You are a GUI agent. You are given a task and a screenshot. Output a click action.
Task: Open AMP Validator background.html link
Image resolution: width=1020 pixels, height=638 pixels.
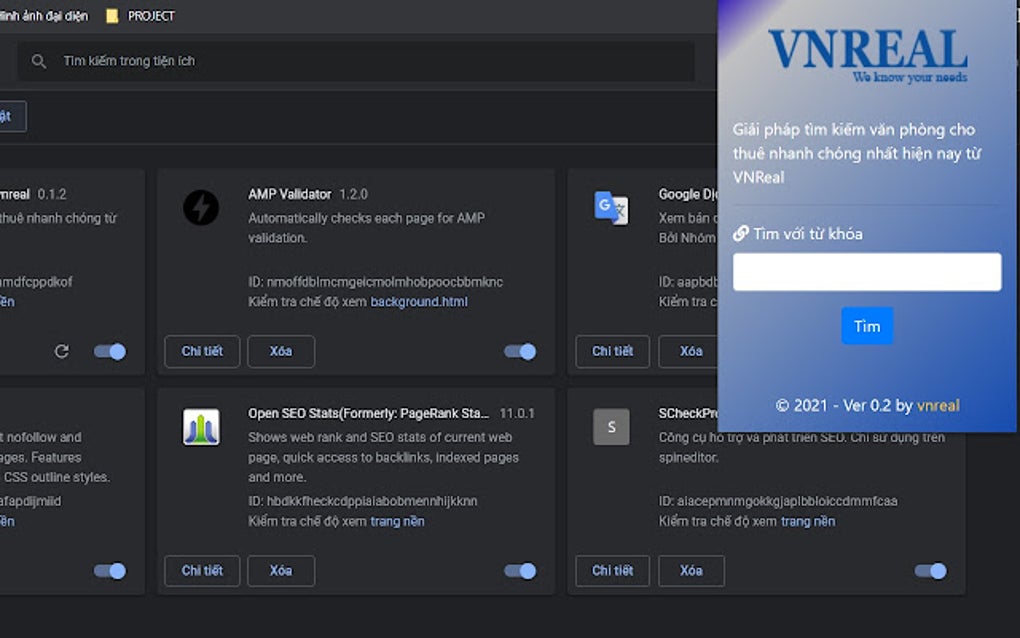point(419,302)
